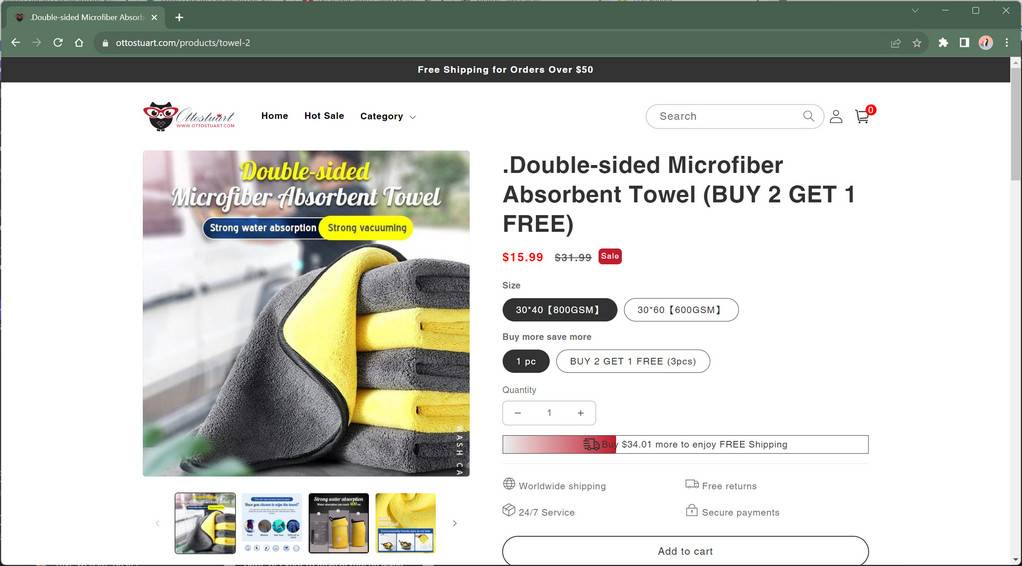
Task: Show next product thumbnails with right arrow
Action: 454,523
